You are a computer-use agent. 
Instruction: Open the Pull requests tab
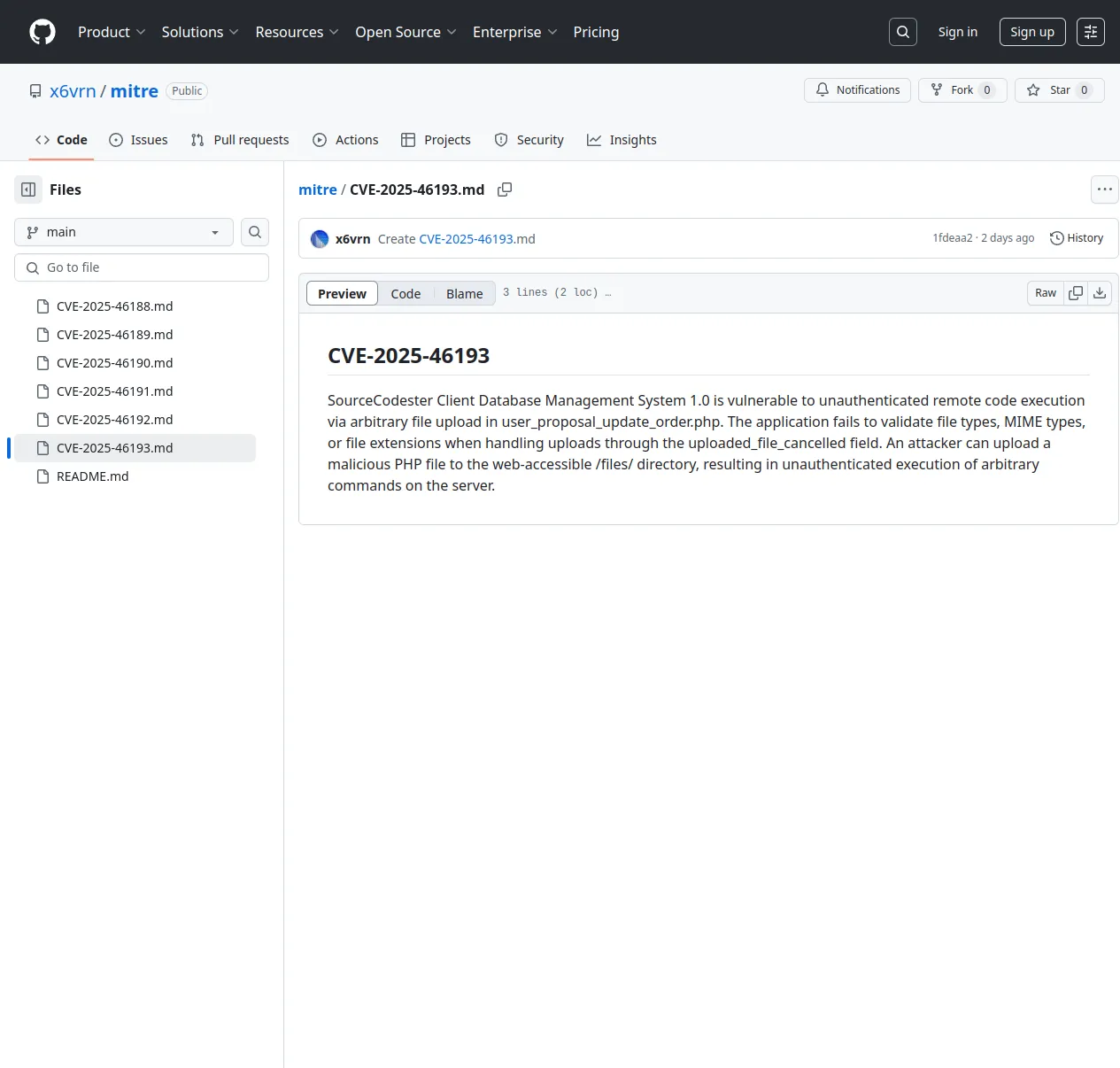pos(240,140)
